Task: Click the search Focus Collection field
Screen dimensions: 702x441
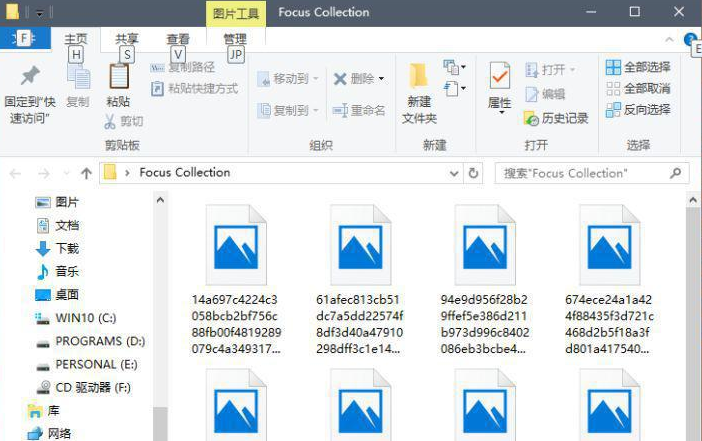Action: coord(591,173)
